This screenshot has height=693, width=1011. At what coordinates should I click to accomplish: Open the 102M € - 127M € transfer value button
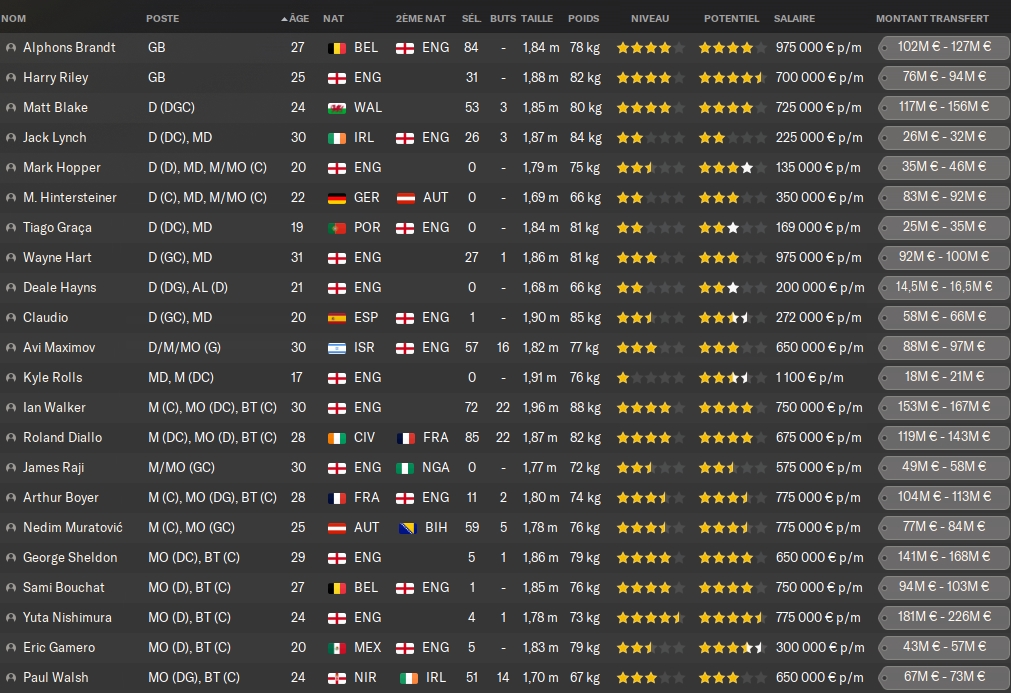click(x=944, y=47)
